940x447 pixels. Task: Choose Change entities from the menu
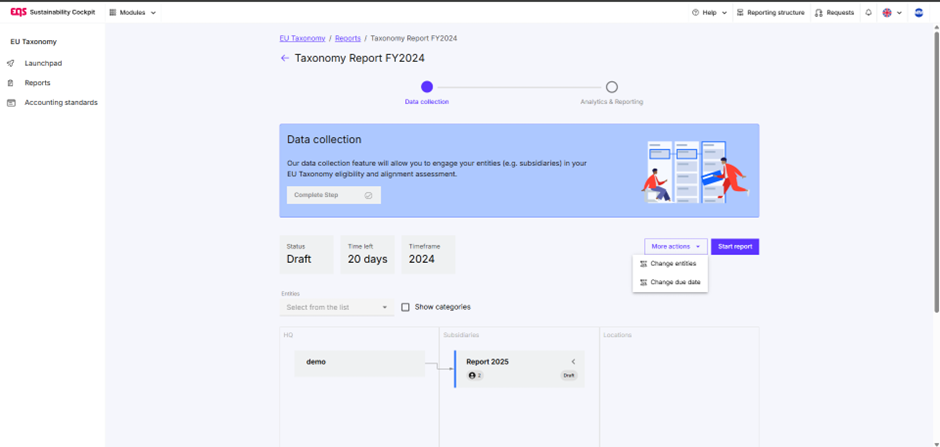(670, 264)
